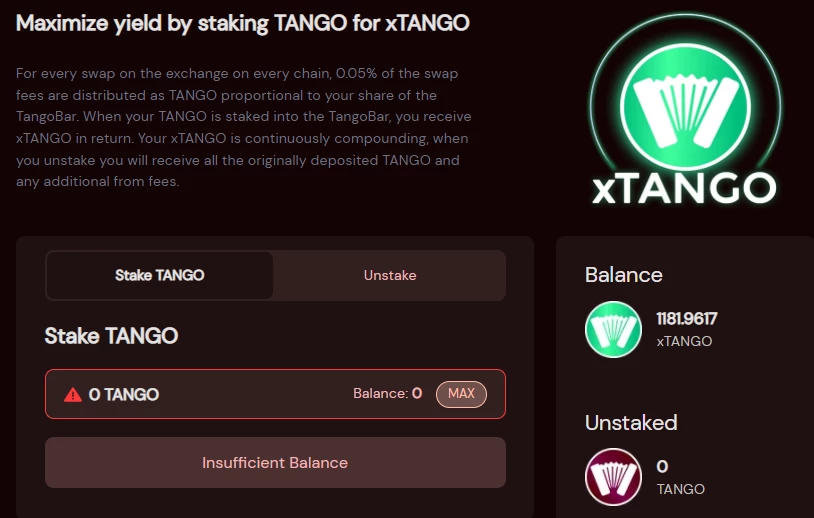Click the maroon TANGO unstaked token icon
The image size is (814, 518).
pyautogui.click(x=613, y=477)
